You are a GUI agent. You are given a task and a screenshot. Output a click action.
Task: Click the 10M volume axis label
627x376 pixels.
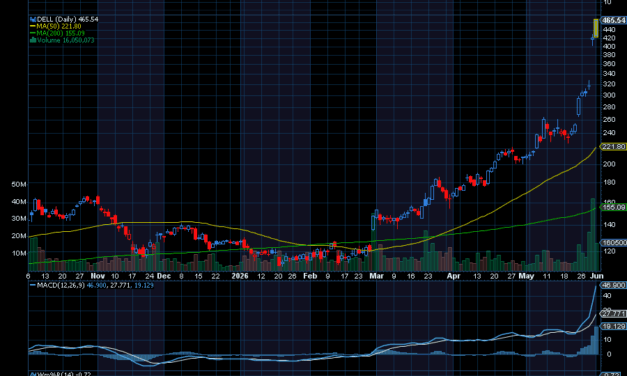tap(19, 253)
